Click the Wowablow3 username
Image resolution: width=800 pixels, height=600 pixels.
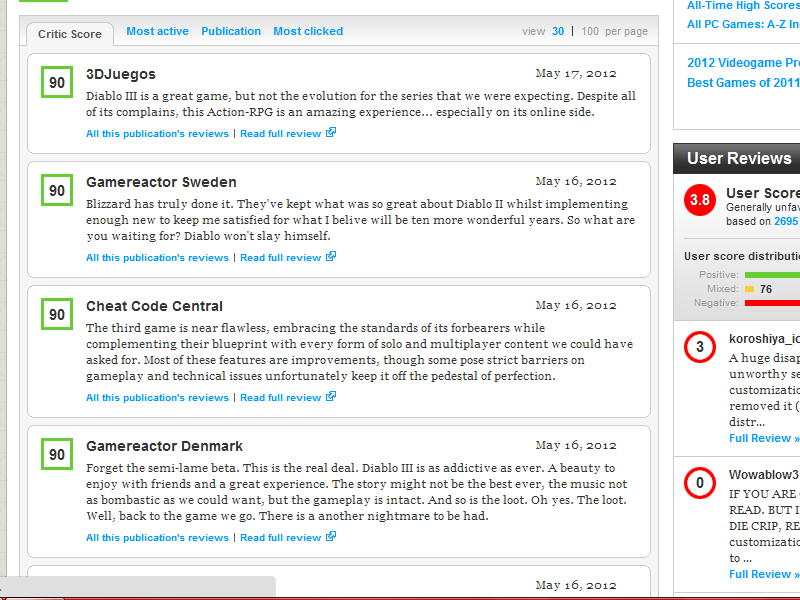[x=764, y=474]
